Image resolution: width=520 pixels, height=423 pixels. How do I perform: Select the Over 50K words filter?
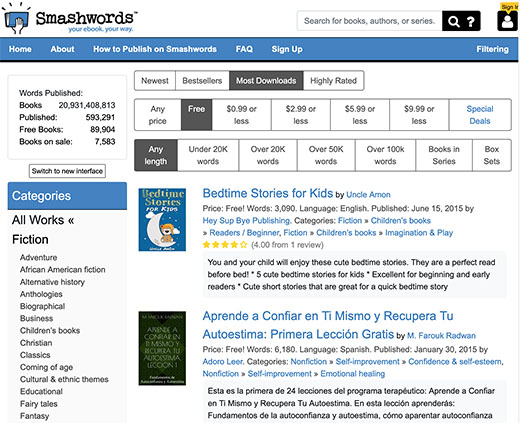point(326,155)
